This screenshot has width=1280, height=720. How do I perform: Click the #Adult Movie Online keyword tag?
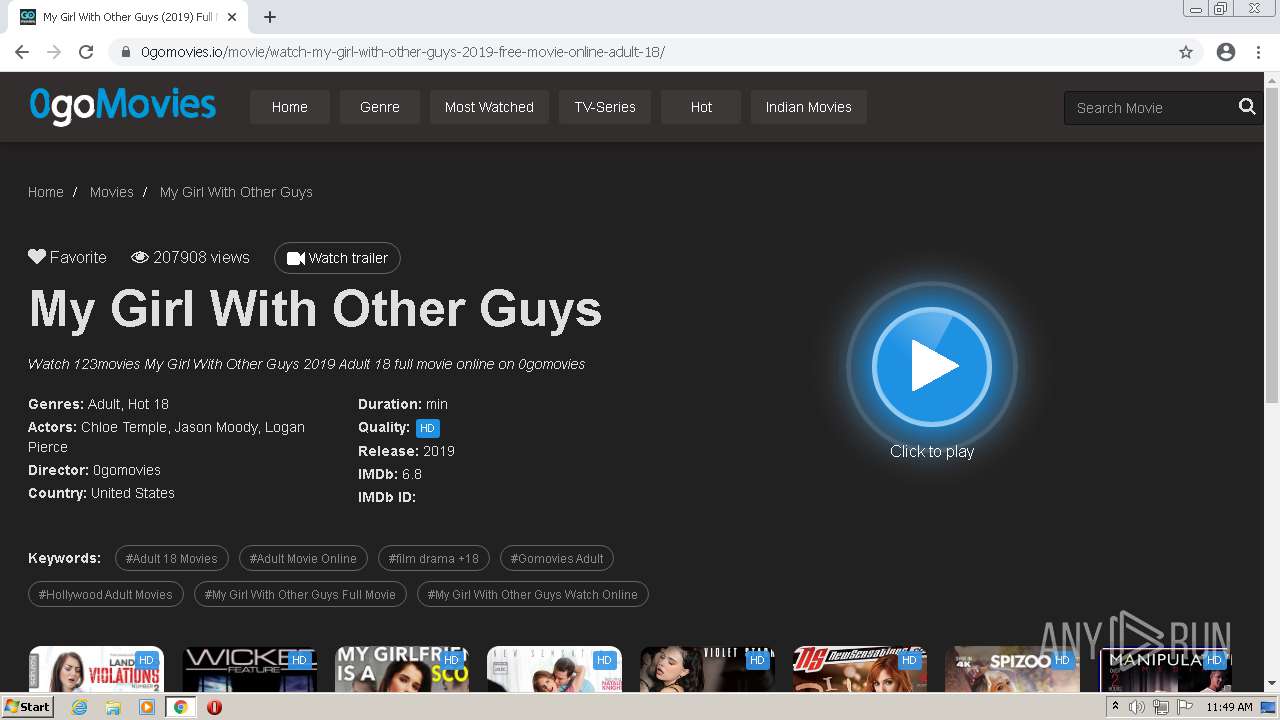pyautogui.click(x=303, y=558)
